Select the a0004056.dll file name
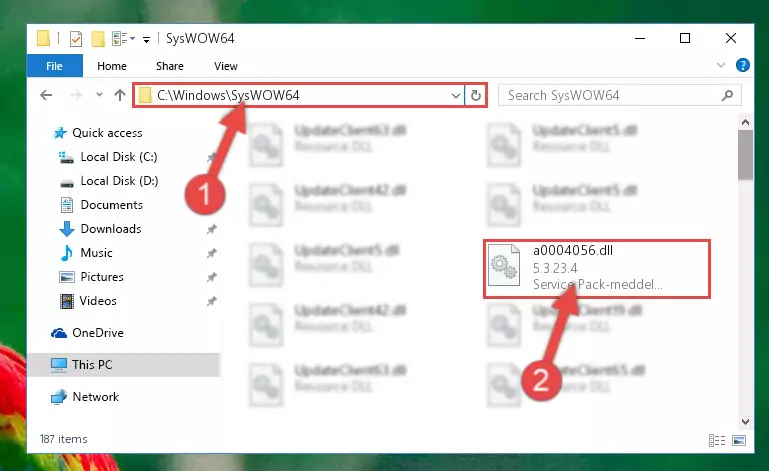This screenshot has width=769, height=471. [573, 251]
